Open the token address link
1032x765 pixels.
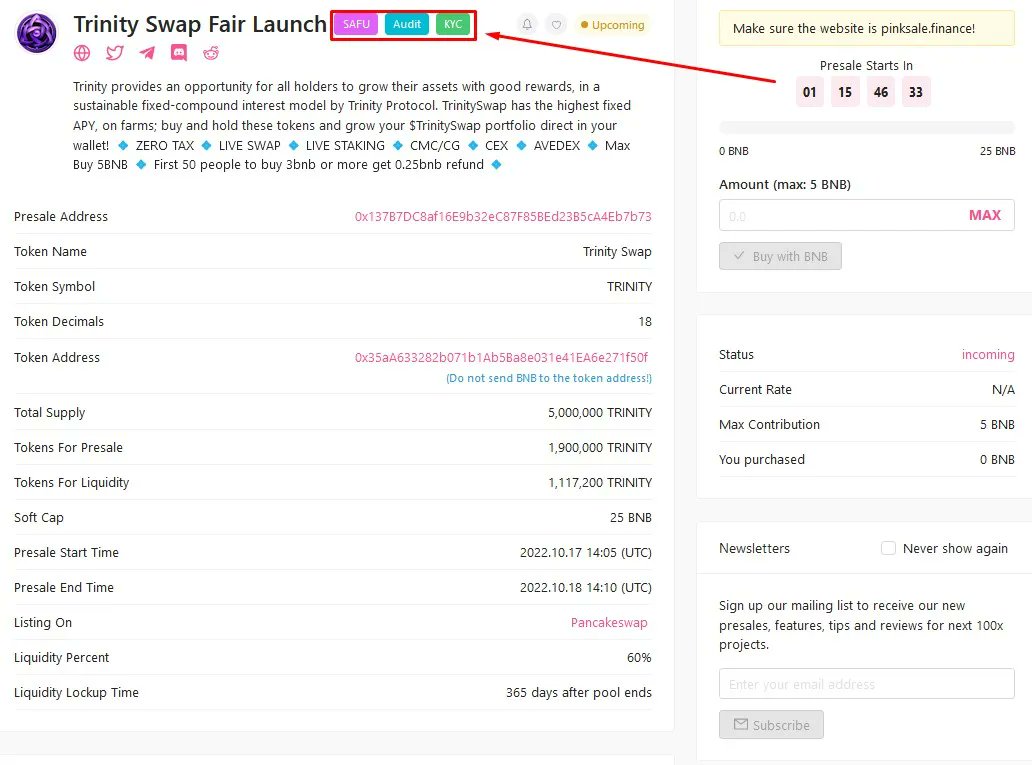pyautogui.click(x=504, y=357)
